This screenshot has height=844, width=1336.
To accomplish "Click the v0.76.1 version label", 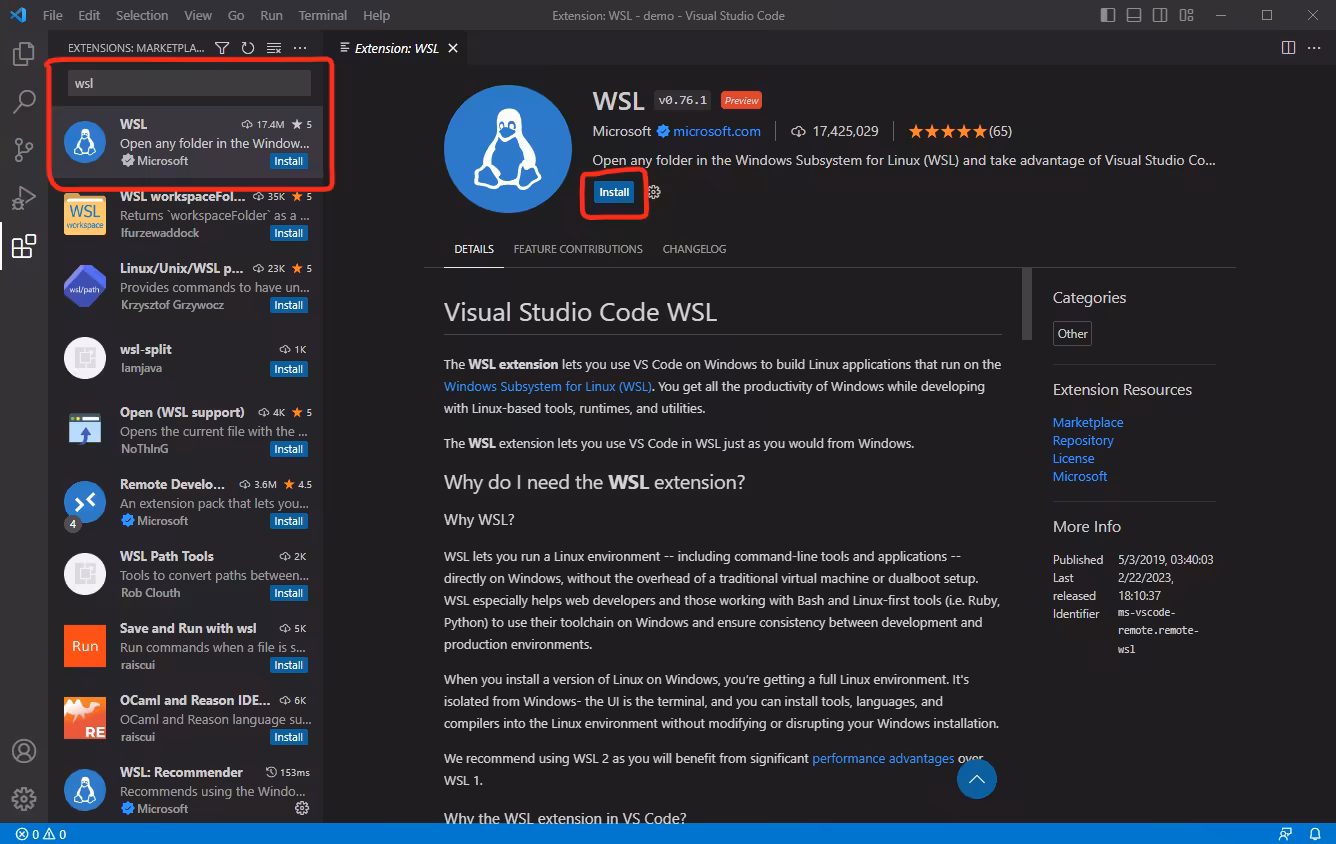I will (x=683, y=100).
